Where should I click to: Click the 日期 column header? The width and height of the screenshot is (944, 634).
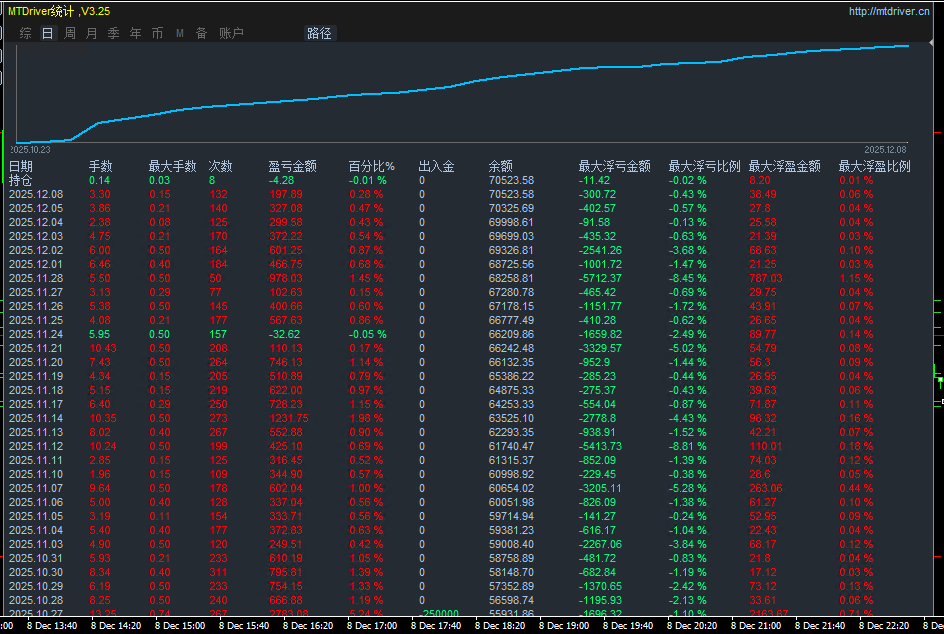pos(20,166)
